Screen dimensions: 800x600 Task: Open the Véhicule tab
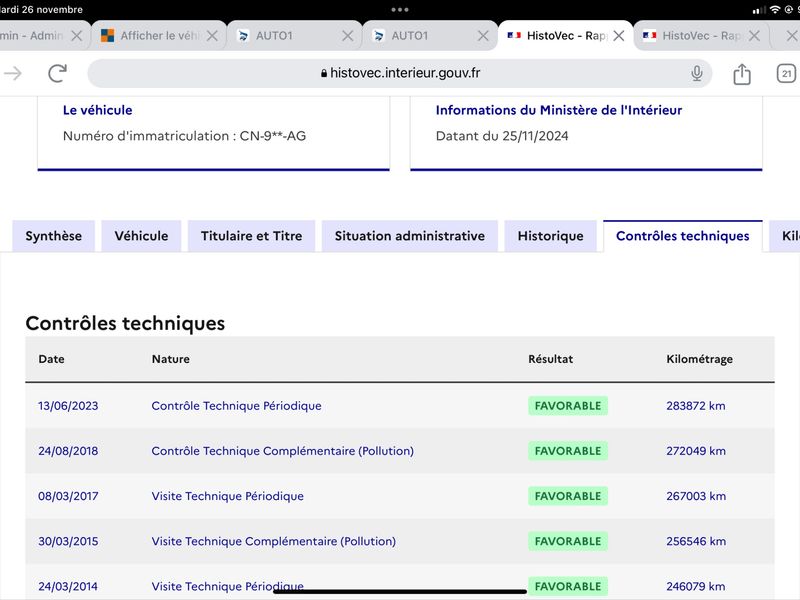click(x=141, y=236)
